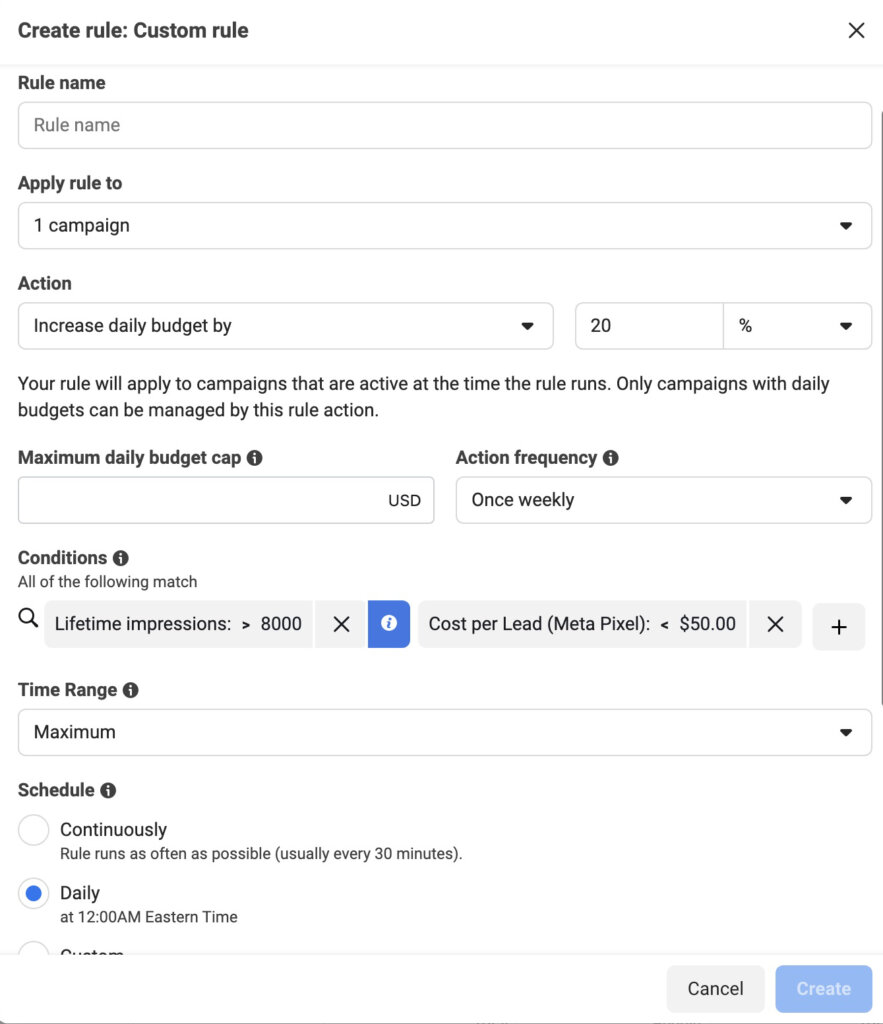Image resolution: width=883 pixels, height=1024 pixels.
Task: Select the Continuously schedule option
Action: click(33, 829)
